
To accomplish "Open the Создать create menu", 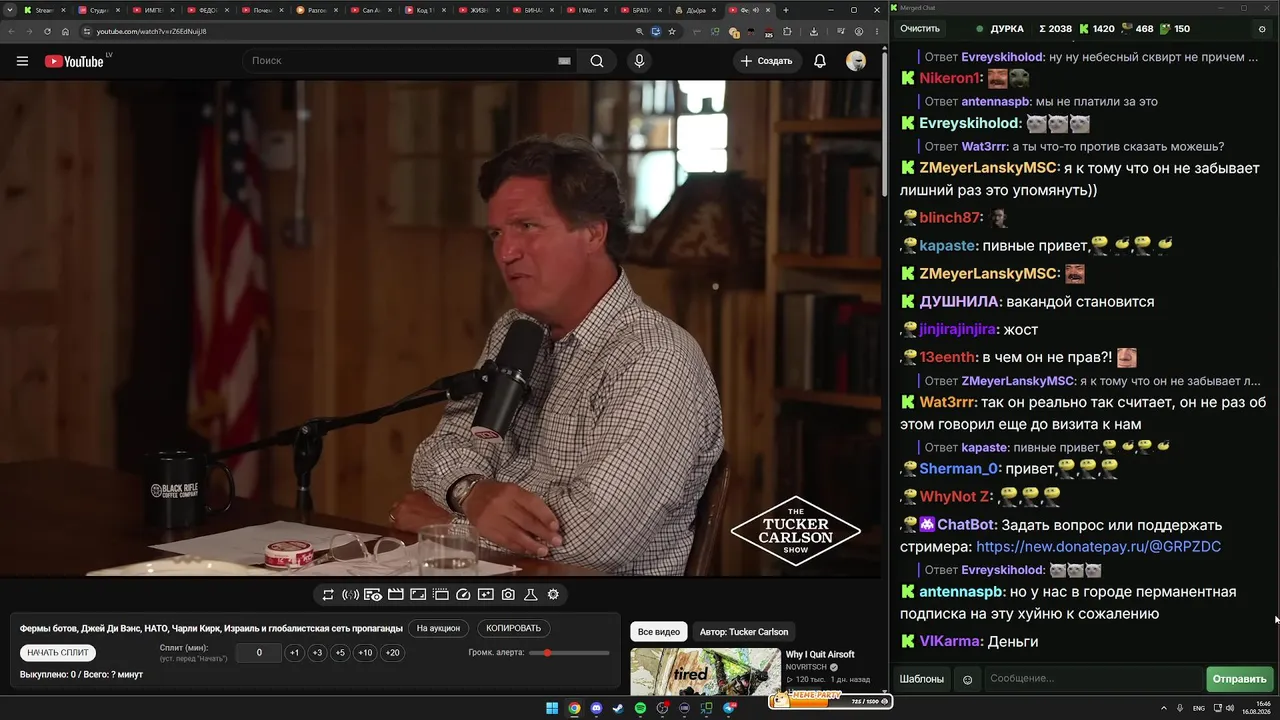I will pos(766,61).
